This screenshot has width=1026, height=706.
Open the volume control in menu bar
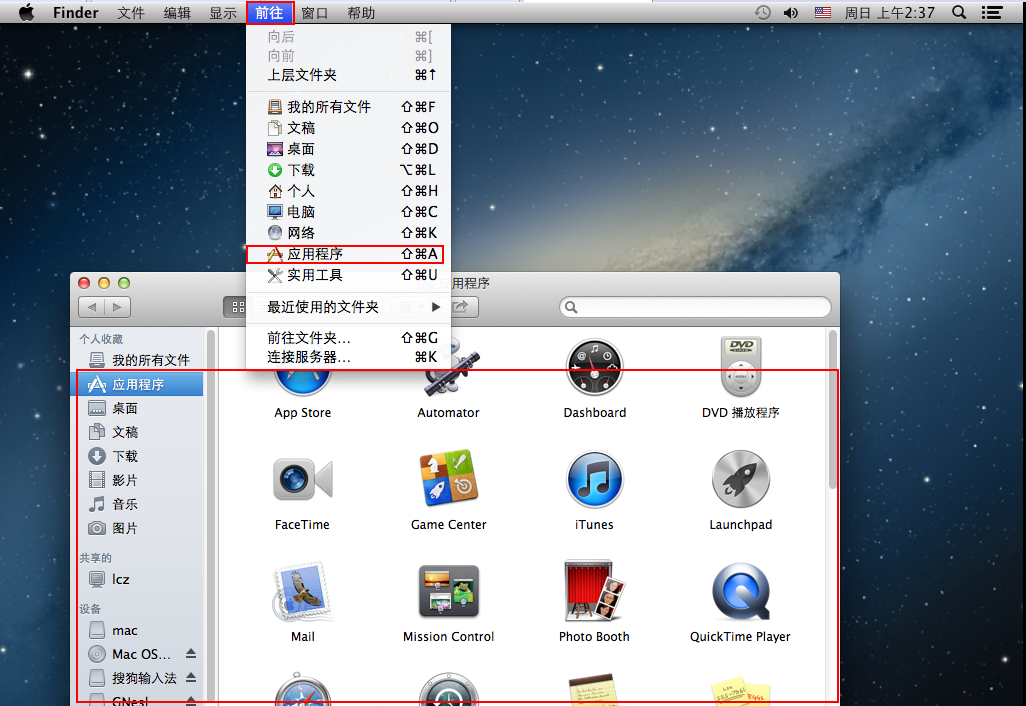(791, 13)
